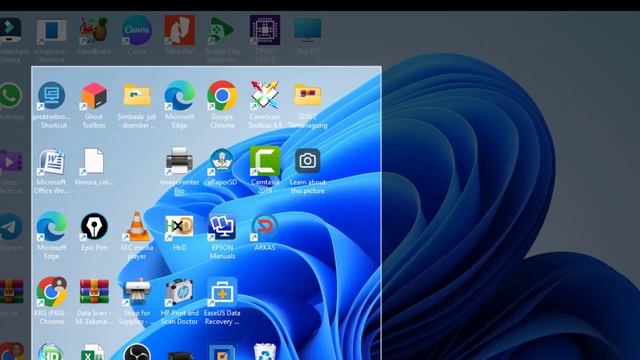Open the VLC media player shortcut

137,227
